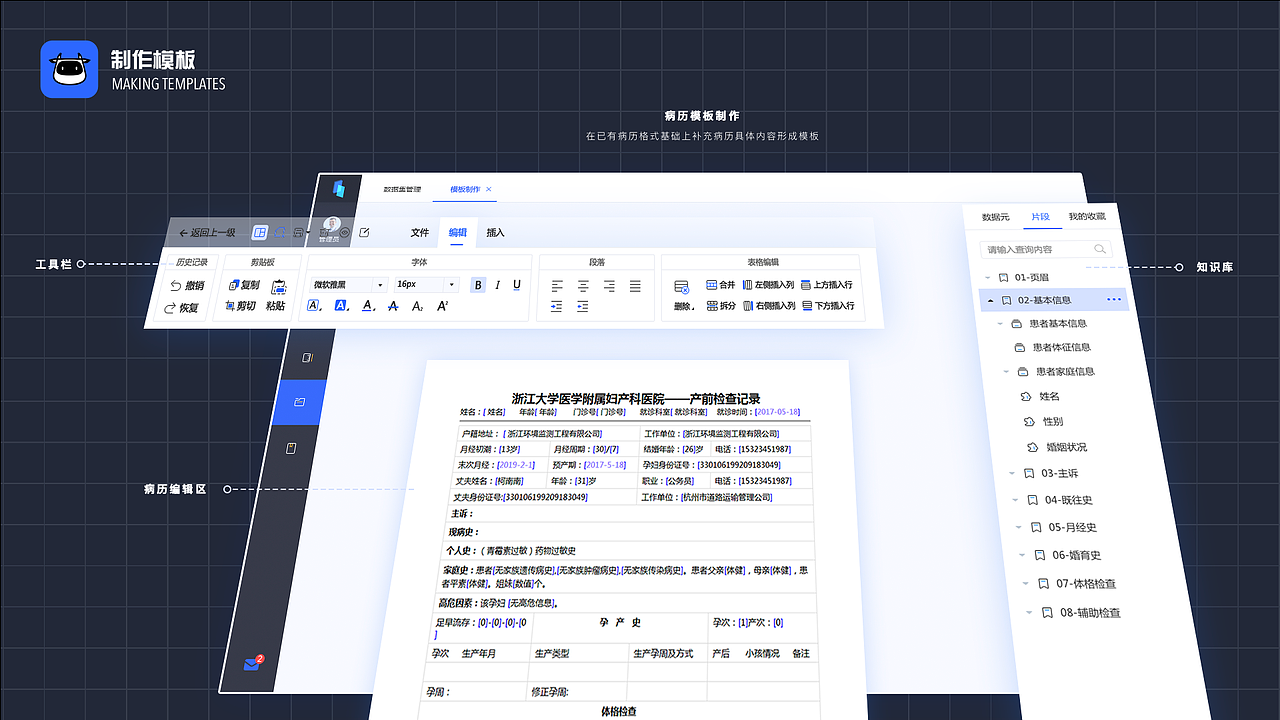The height and width of the screenshot is (720, 1280).
Task: Click the preview eye icon in top toolbar
Action: click(345, 232)
